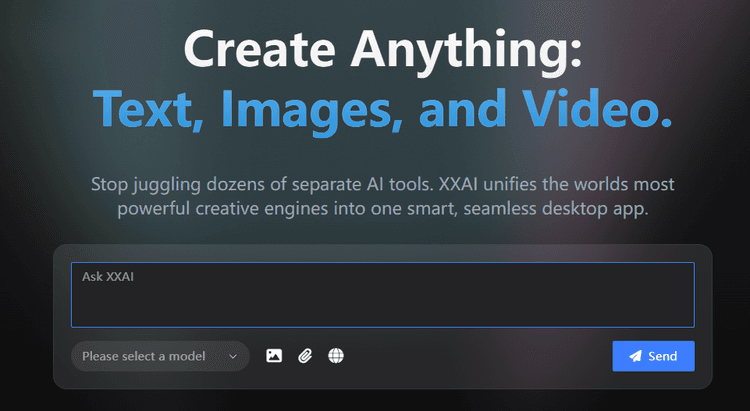Click the 'Create Anything:' white heading

pos(382,50)
